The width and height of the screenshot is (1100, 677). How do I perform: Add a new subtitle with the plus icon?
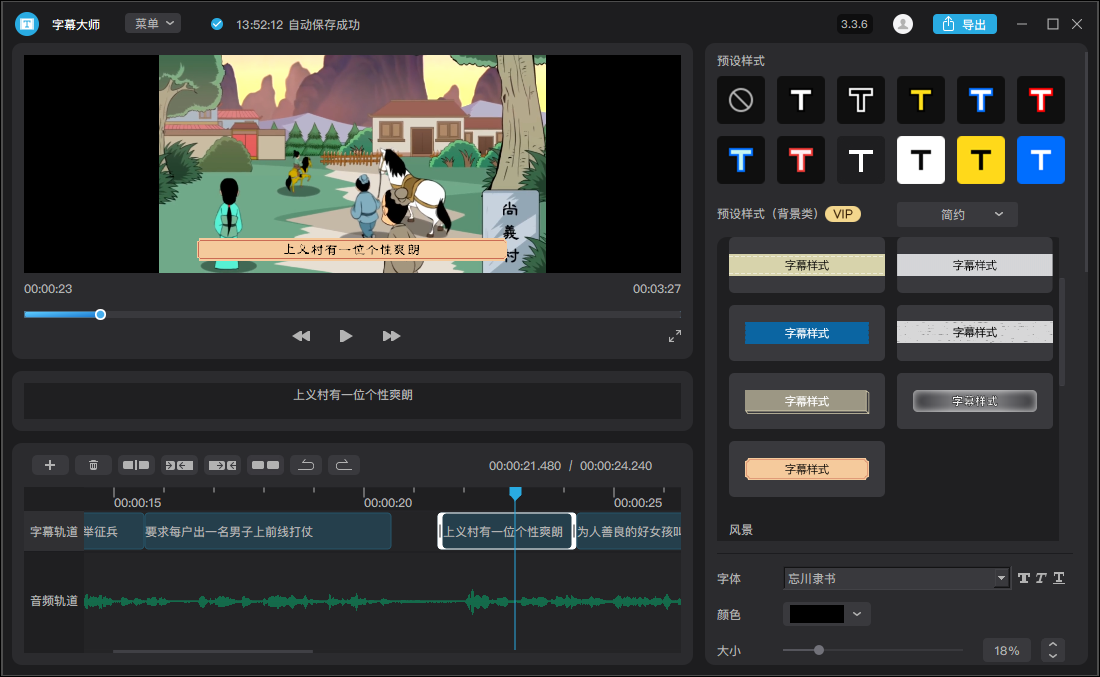[50, 465]
